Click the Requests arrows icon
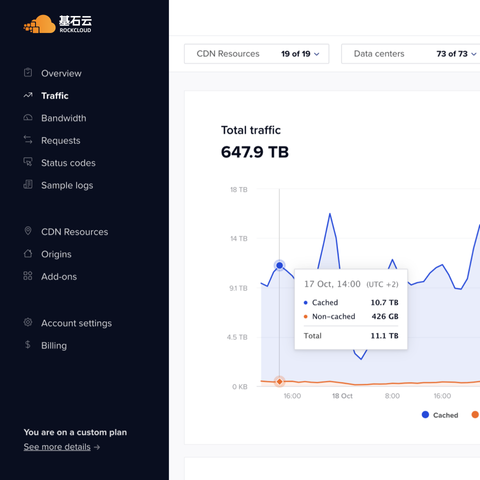480x480 pixels. [28, 140]
